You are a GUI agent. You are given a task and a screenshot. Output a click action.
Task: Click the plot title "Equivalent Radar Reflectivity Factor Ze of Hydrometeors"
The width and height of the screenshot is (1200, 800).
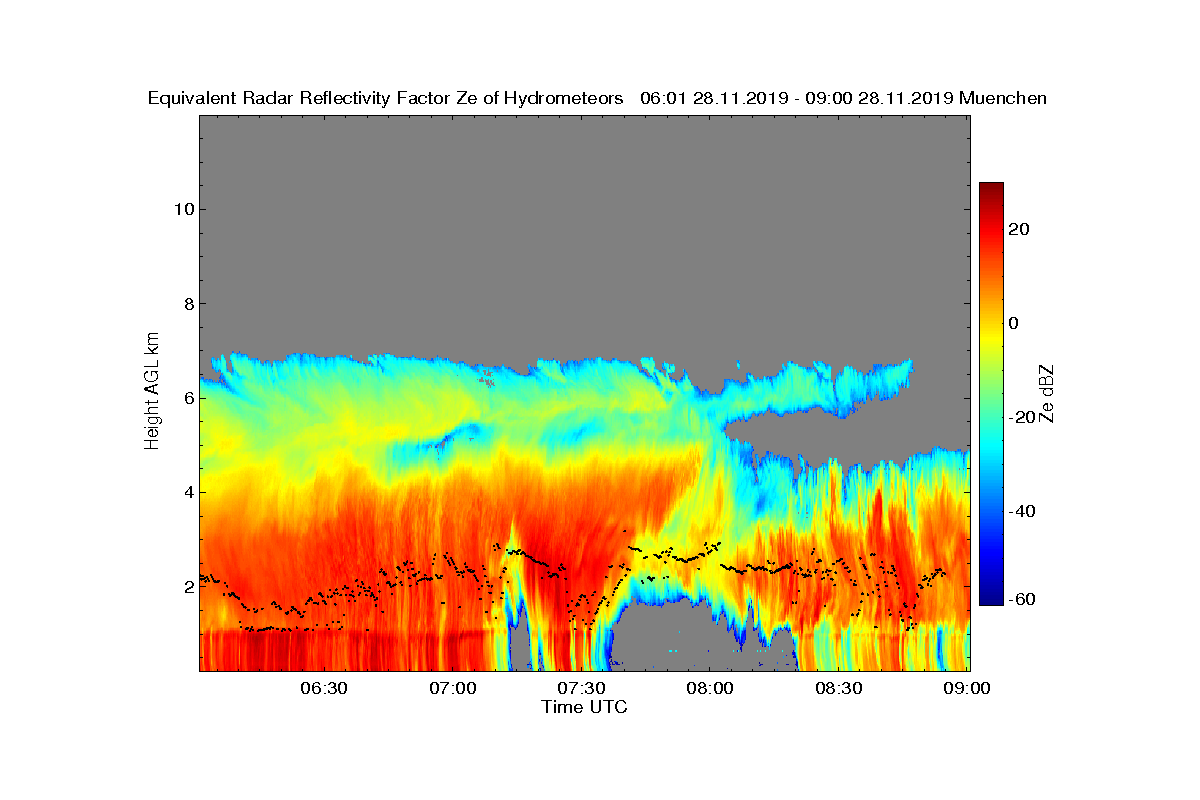point(386,98)
